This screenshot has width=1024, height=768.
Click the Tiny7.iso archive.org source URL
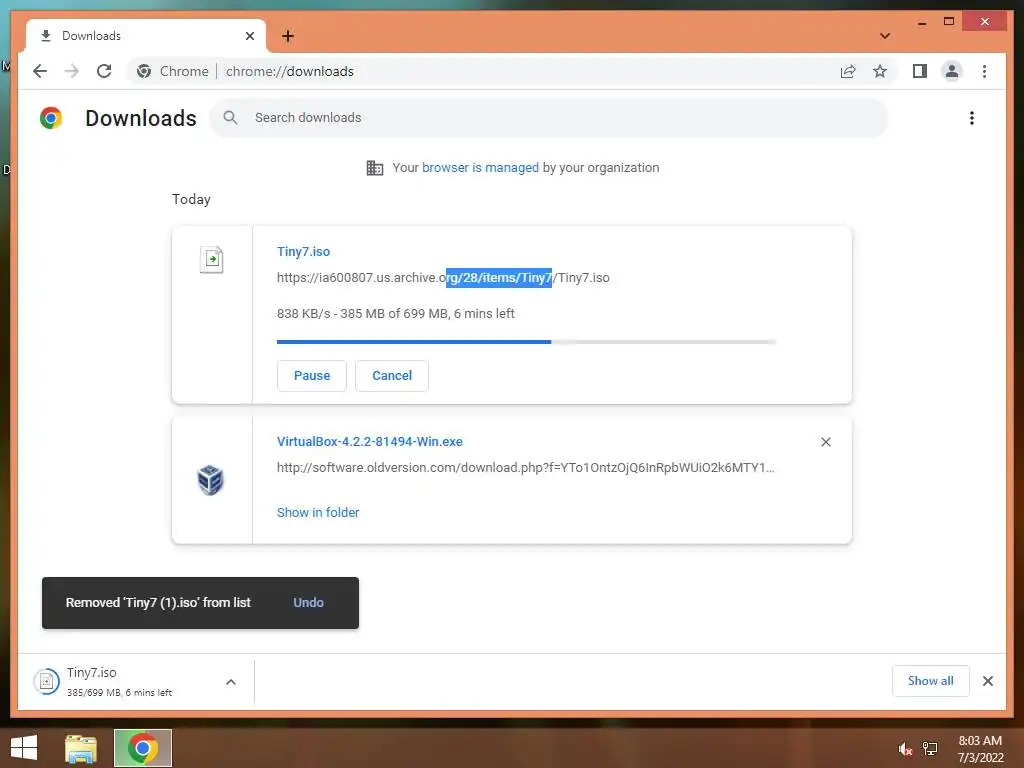tap(443, 278)
